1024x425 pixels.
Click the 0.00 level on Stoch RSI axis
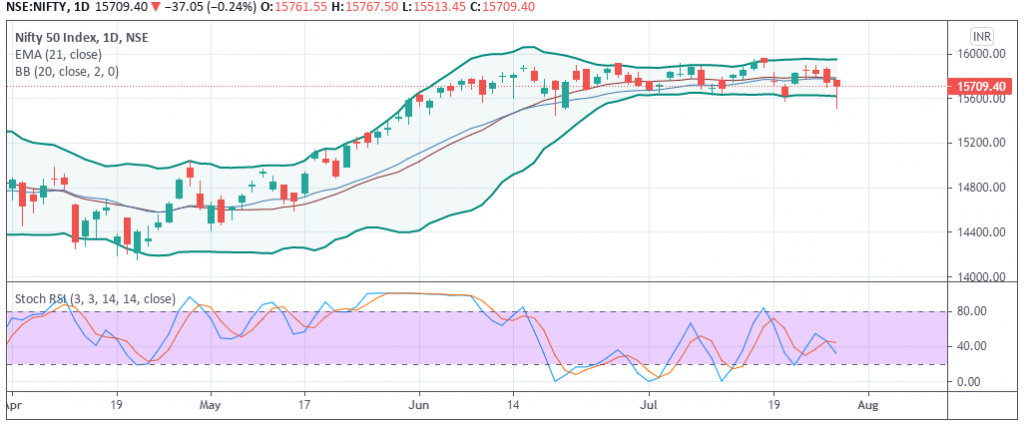point(970,382)
